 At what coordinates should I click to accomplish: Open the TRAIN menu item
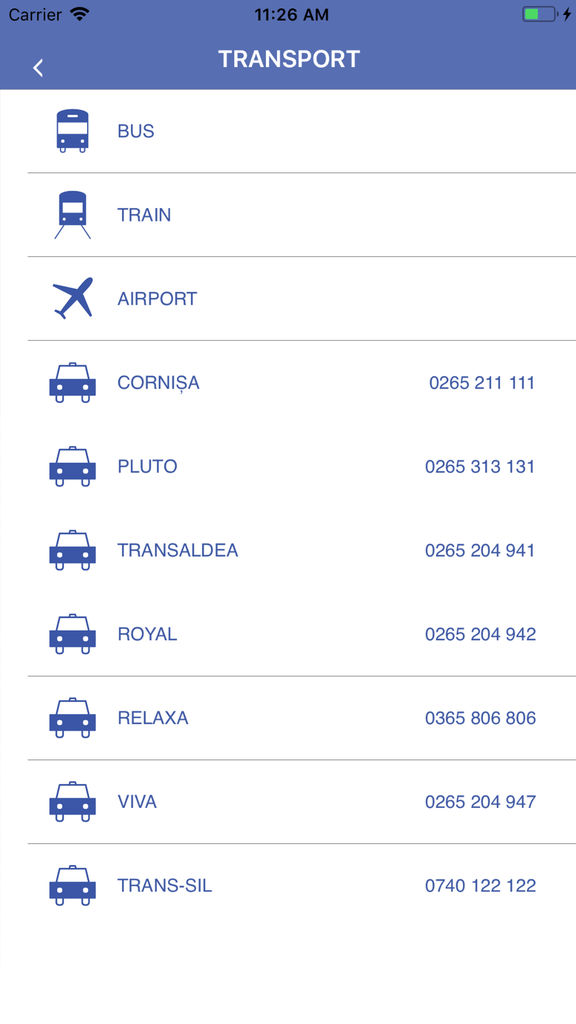(x=301, y=215)
